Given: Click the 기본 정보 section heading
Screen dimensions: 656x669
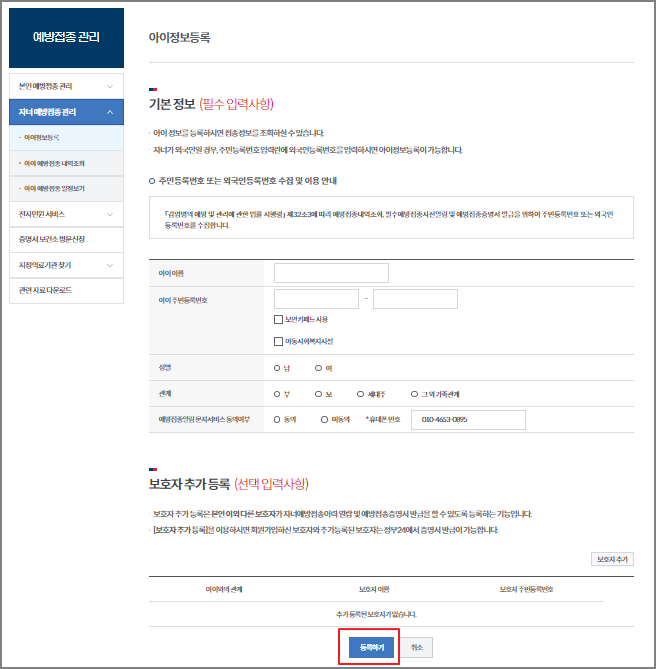Looking at the screenshot, I should tap(171, 104).
